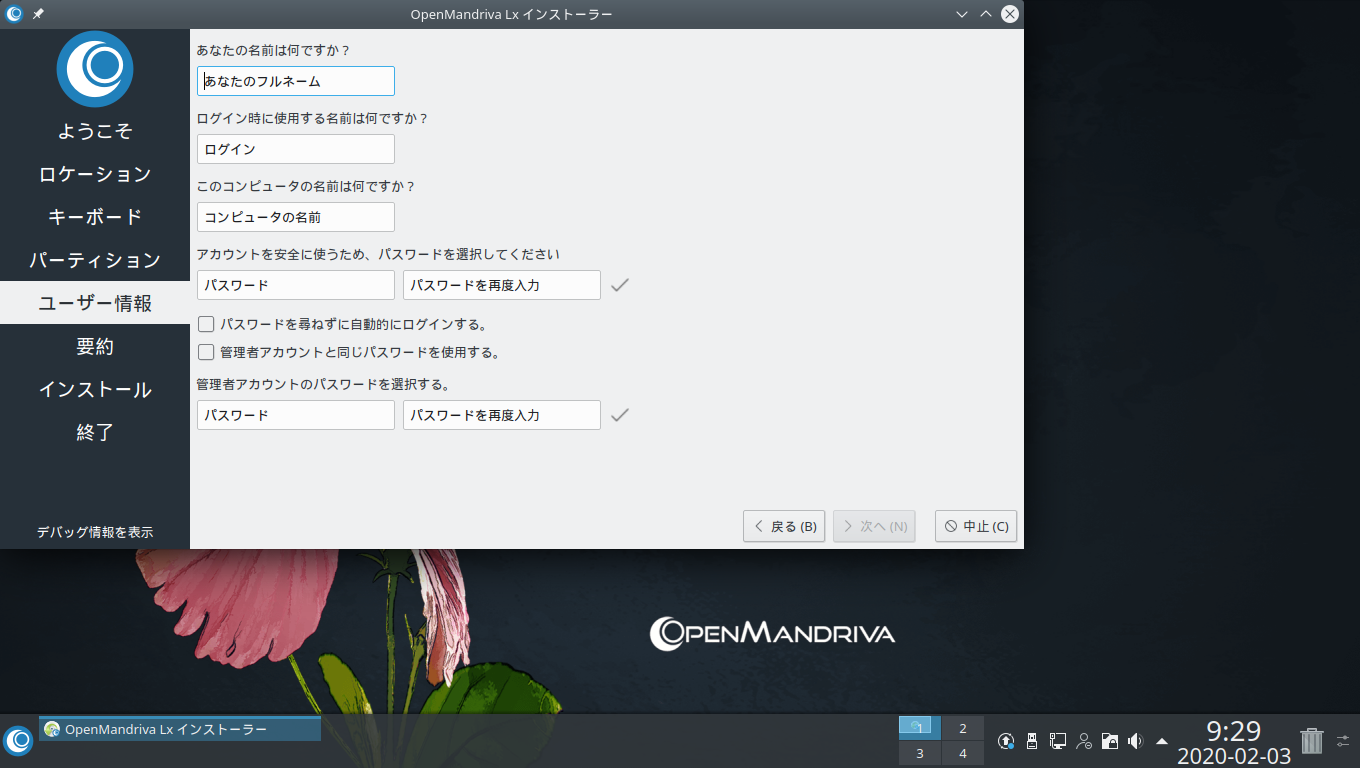This screenshot has height=768, width=1360.
Task: Open the removable USB device tray icon
Action: pyautogui.click(x=1033, y=741)
